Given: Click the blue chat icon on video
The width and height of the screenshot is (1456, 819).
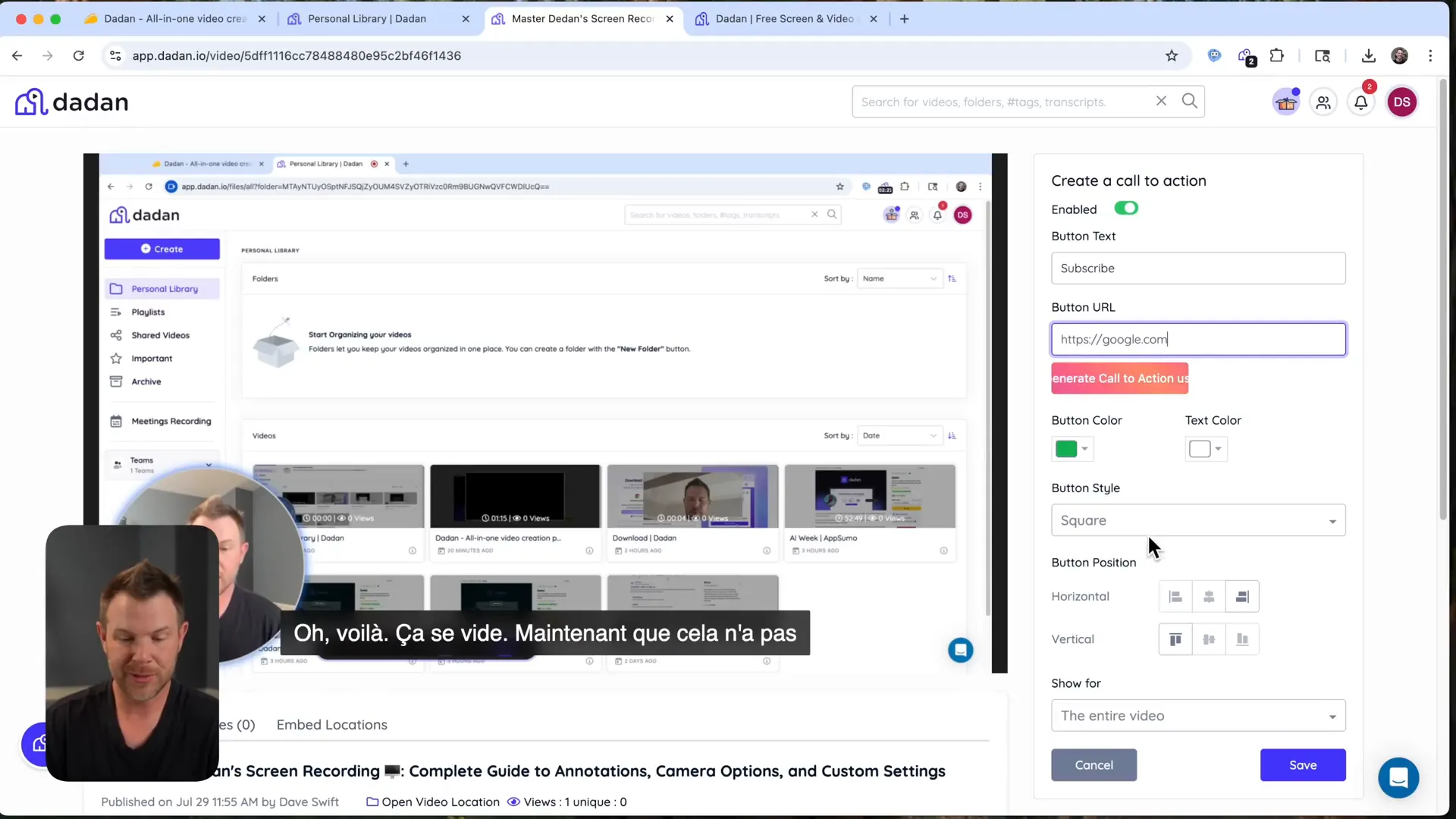Looking at the screenshot, I should 960,650.
